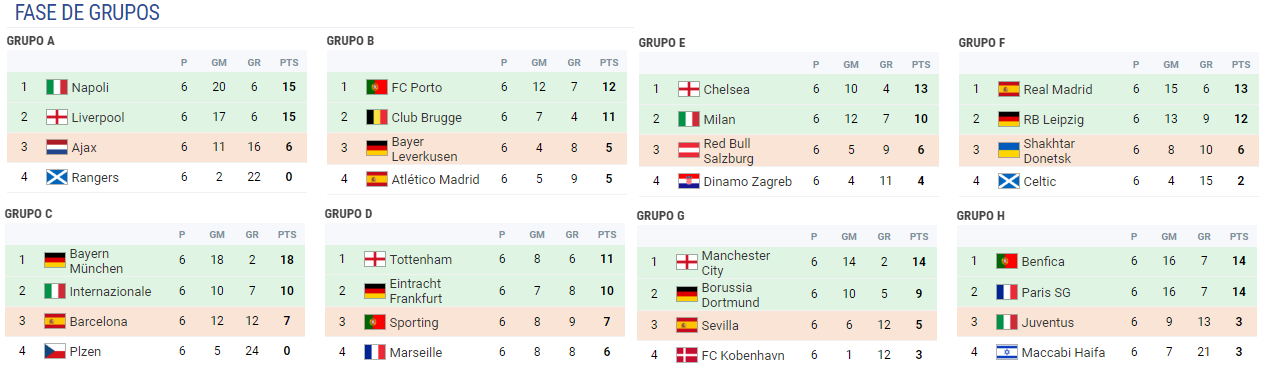This screenshot has width=1267, height=378.
Task: Select Benfica in Grupo H
Action: [x=1043, y=261]
